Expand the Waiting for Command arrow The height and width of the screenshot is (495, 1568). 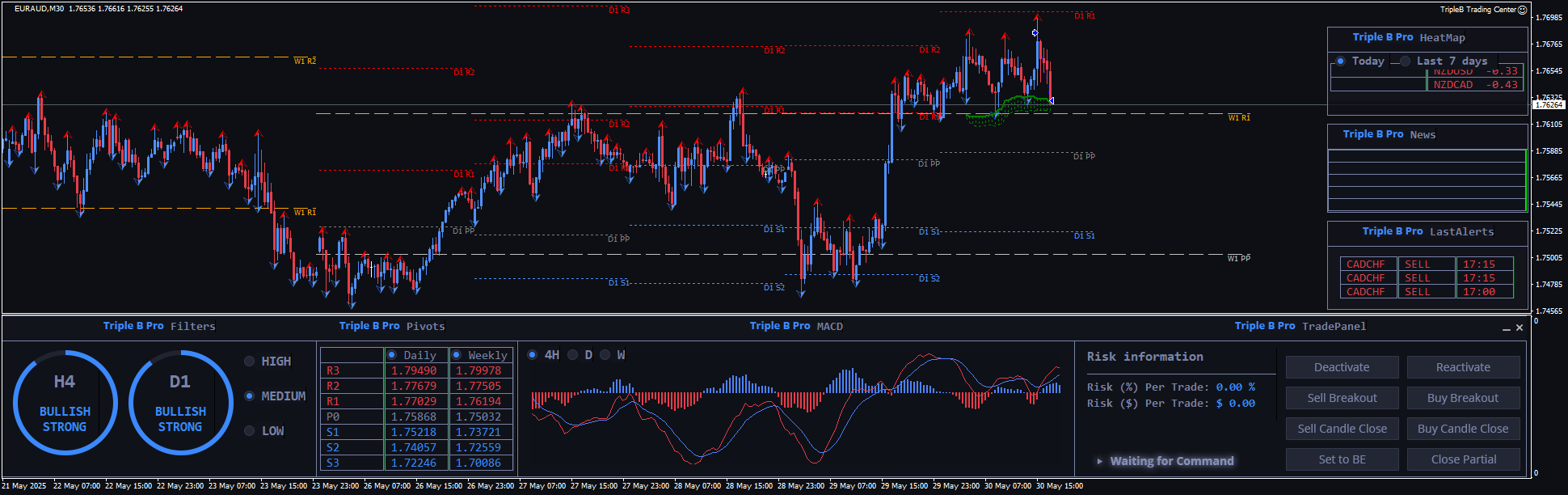pos(1099,461)
